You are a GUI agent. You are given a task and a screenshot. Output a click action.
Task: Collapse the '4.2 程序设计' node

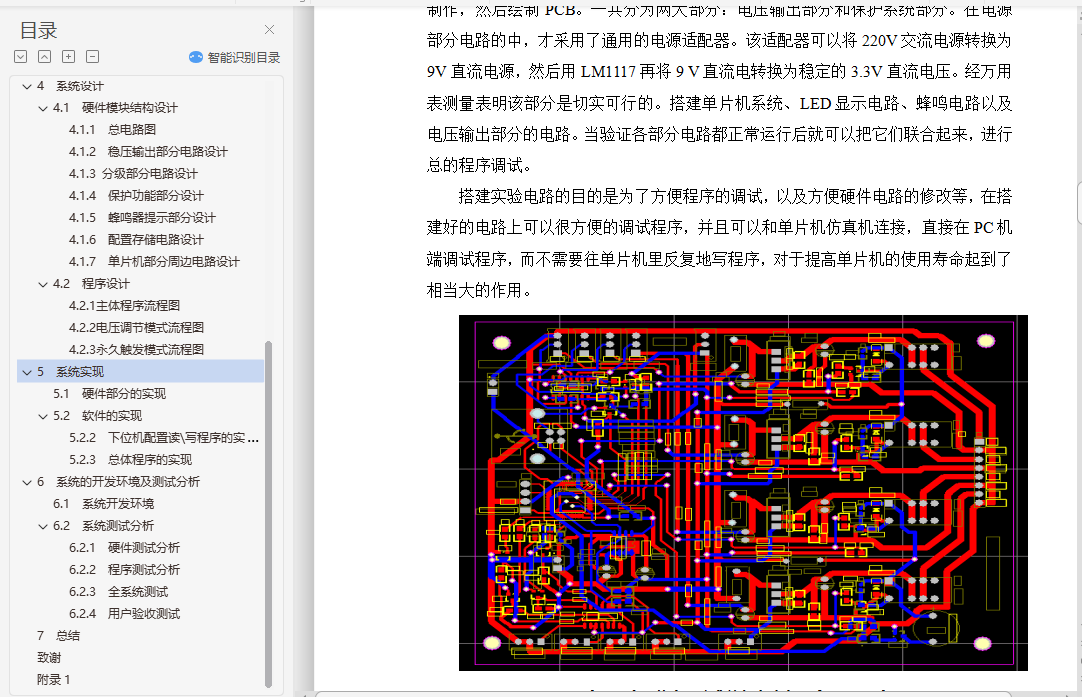pyautogui.click(x=43, y=284)
